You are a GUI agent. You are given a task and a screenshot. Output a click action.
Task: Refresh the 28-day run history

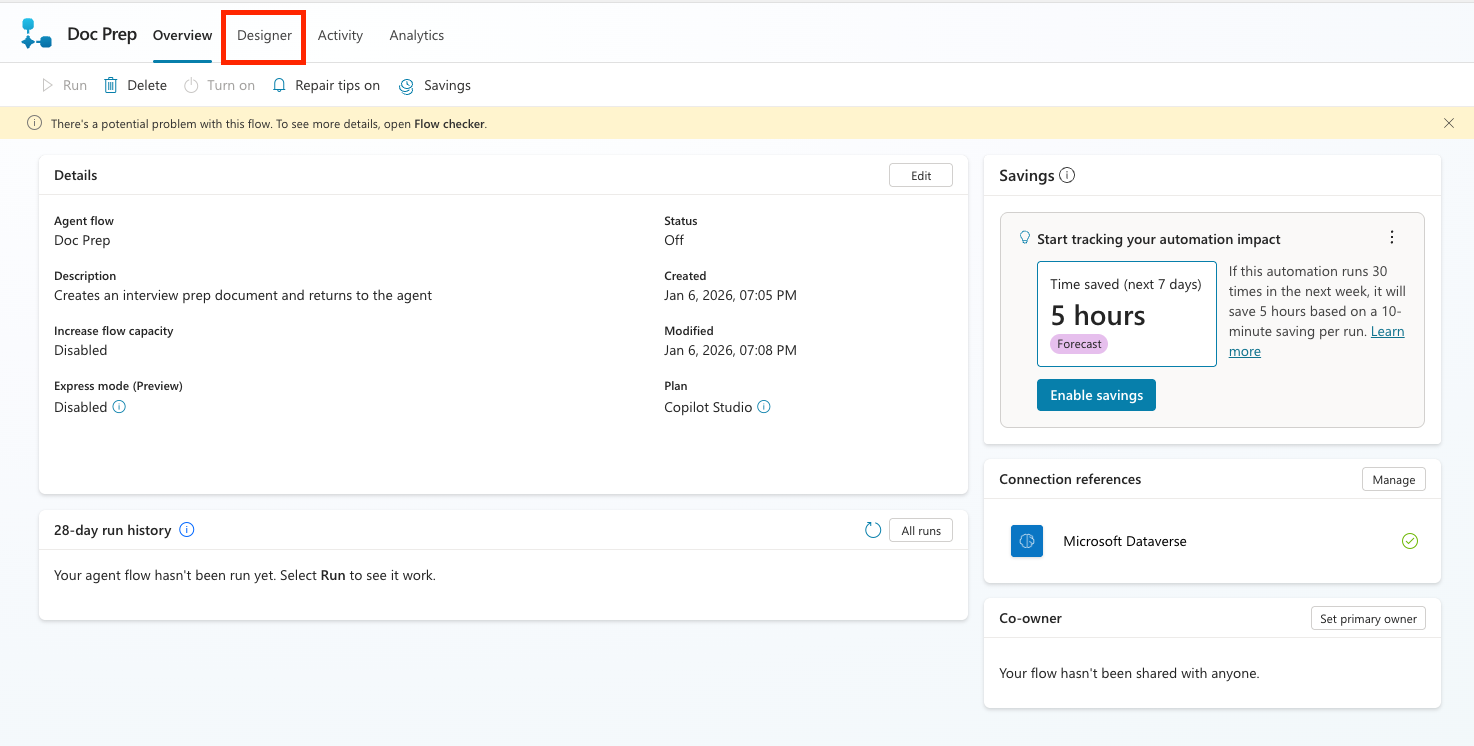[x=873, y=531]
